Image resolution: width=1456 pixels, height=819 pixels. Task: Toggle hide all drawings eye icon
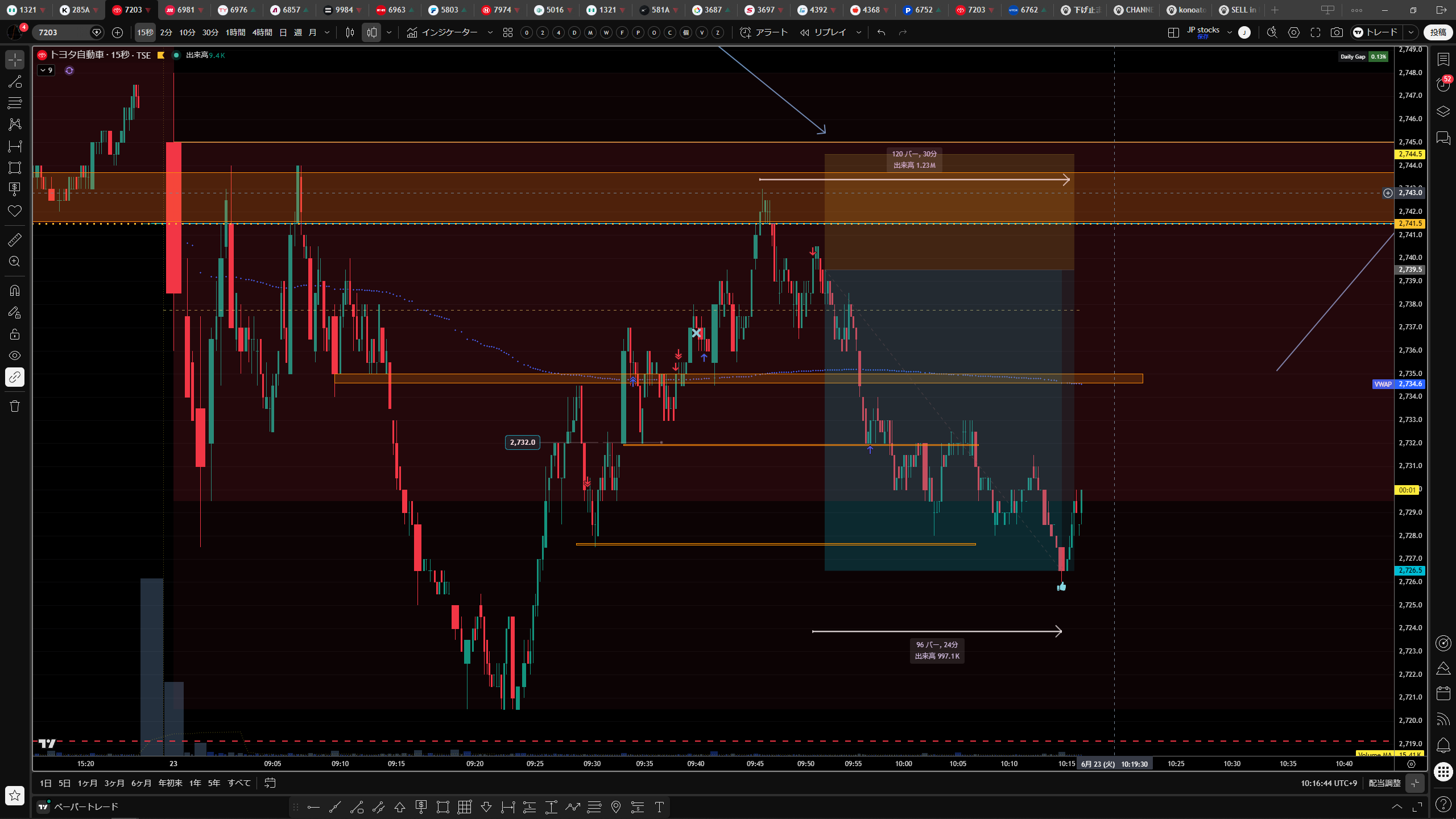click(15, 355)
